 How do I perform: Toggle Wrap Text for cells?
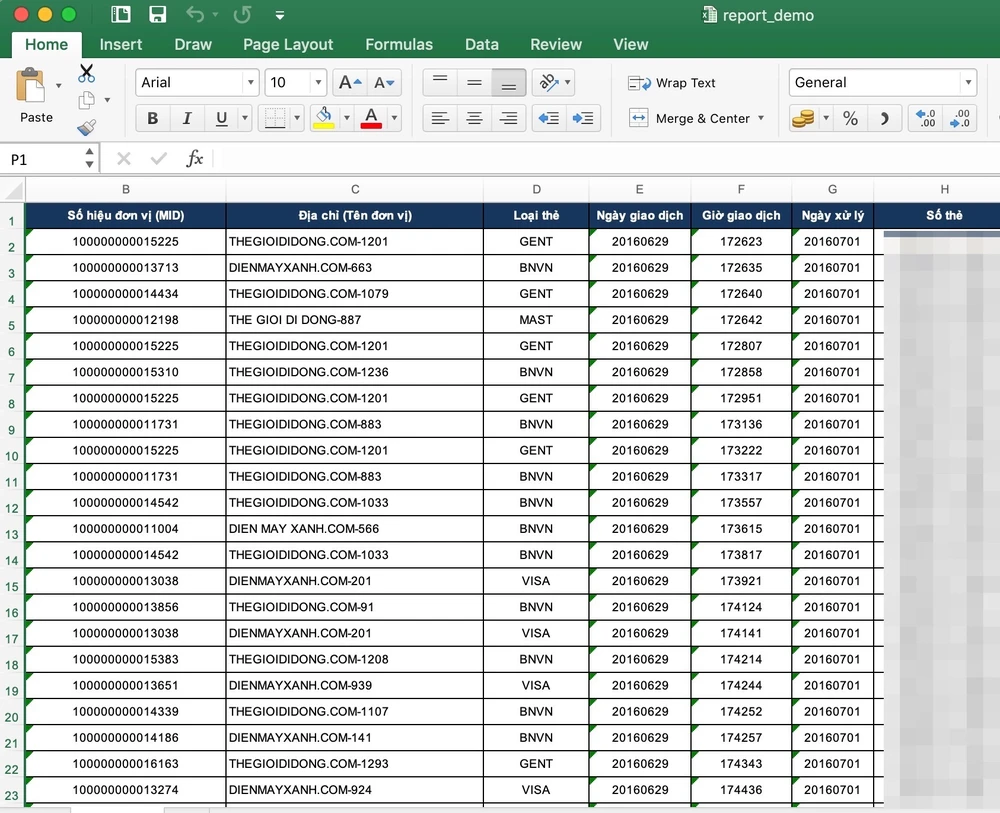(x=672, y=83)
